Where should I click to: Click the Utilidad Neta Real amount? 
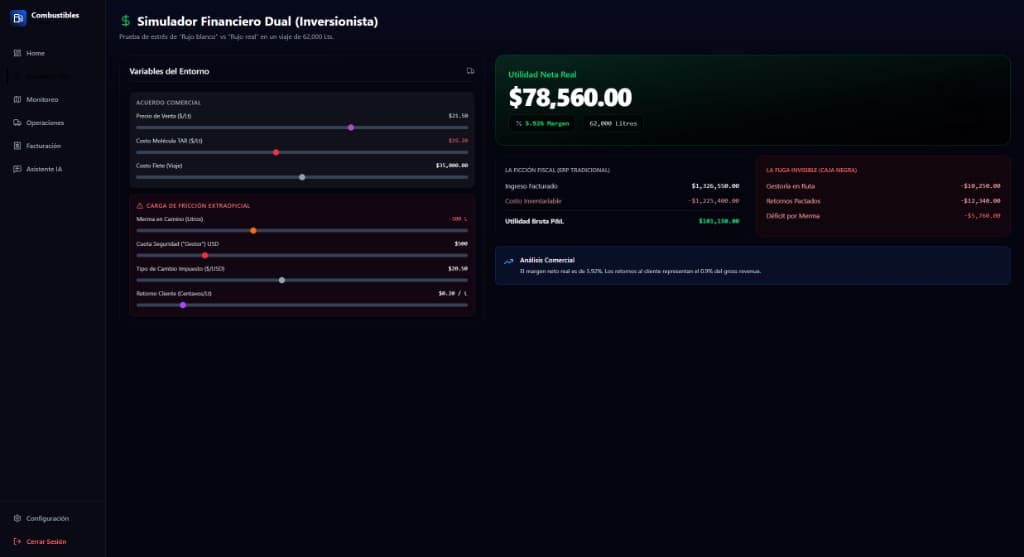click(x=570, y=97)
